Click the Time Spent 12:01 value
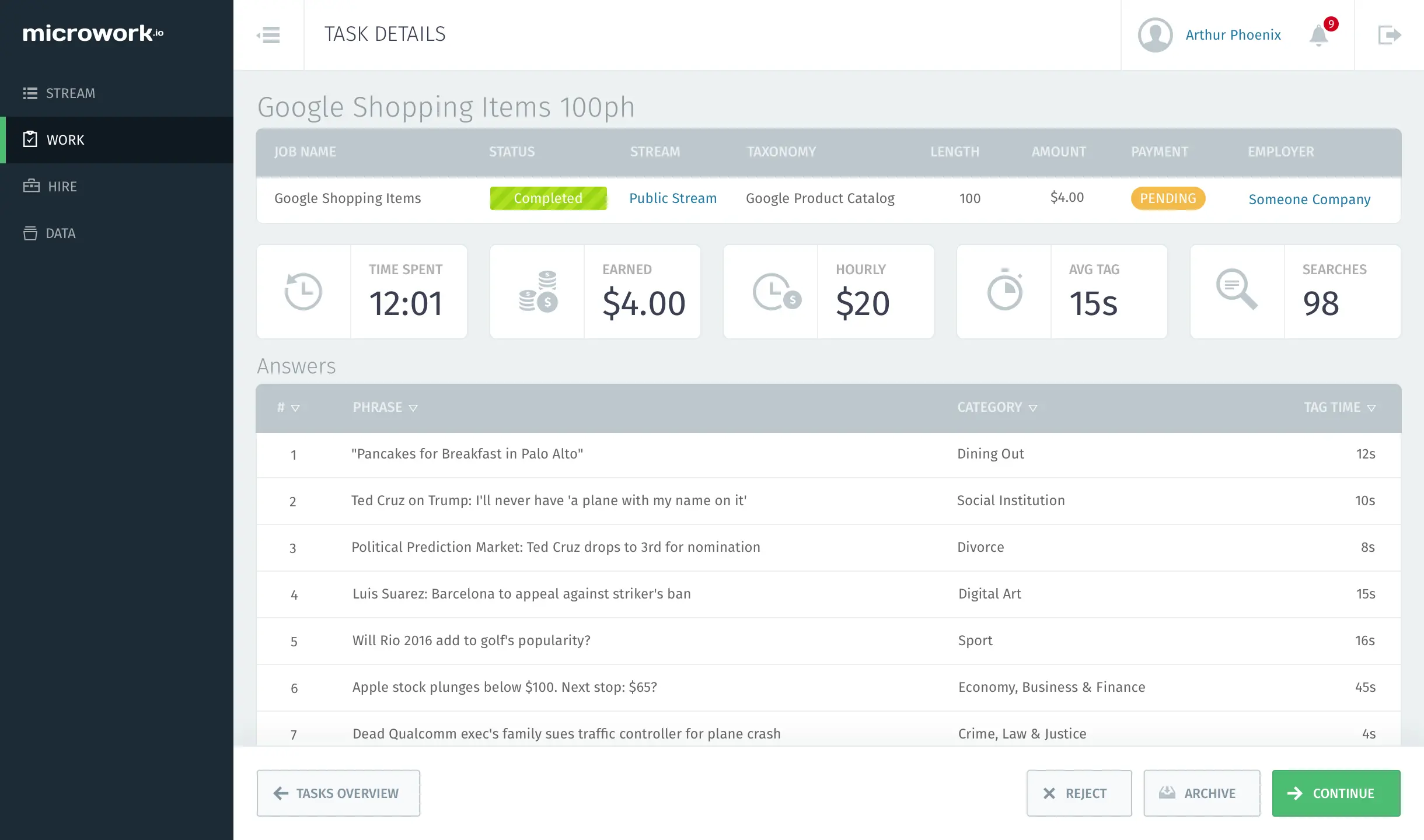This screenshot has height=840, width=1424. coord(406,303)
